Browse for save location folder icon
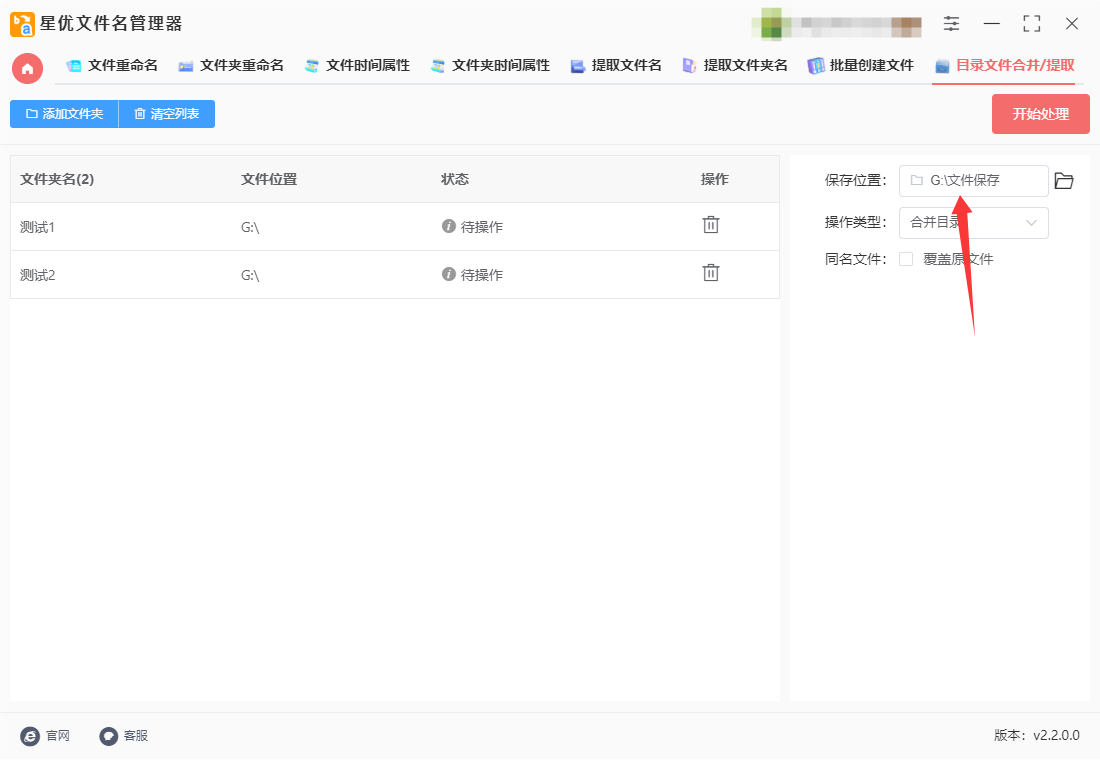Viewport: 1100px width, 760px height. coord(1064,180)
